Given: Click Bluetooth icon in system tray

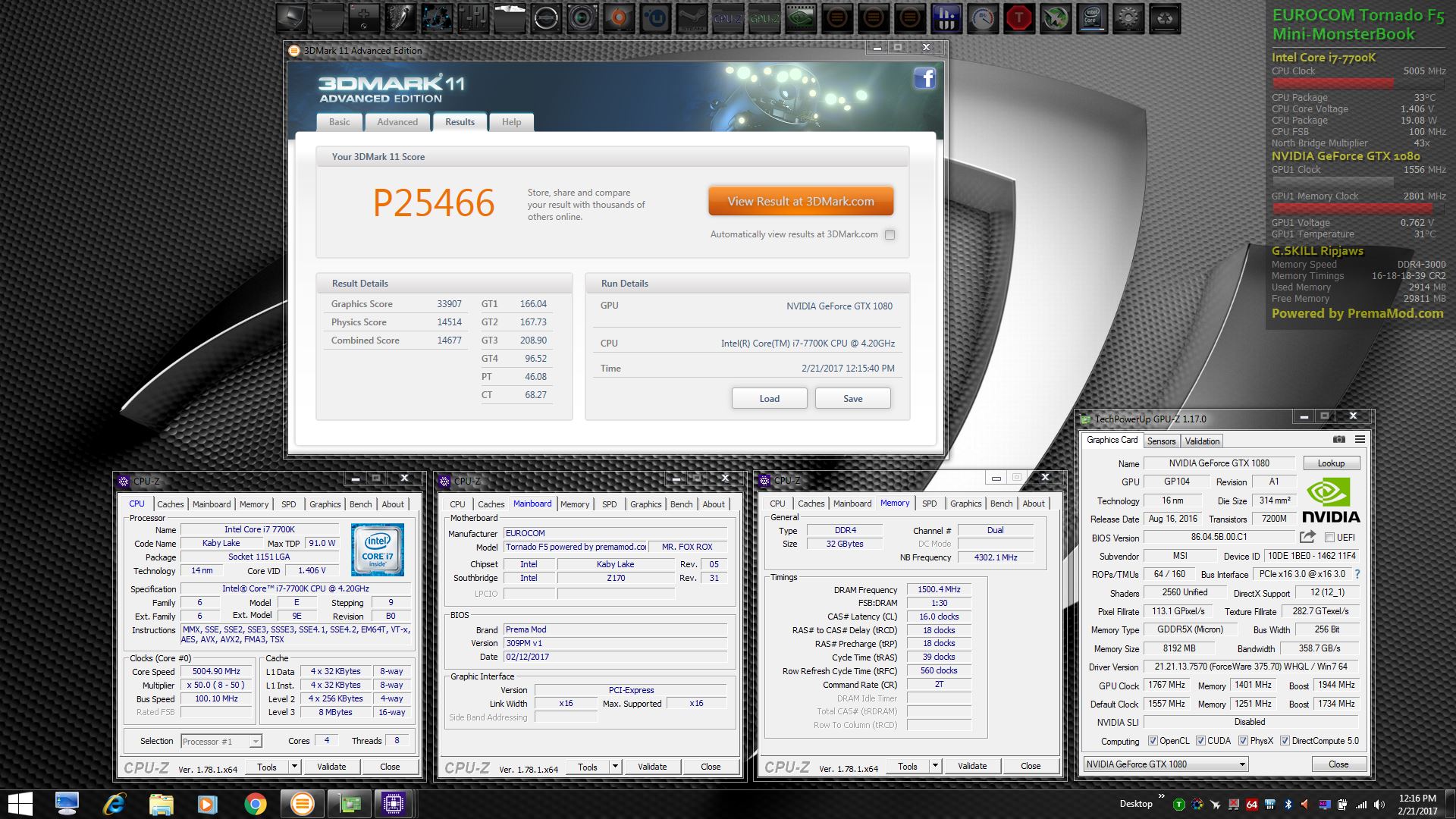Looking at the screenshot, I should (1288, 805).
